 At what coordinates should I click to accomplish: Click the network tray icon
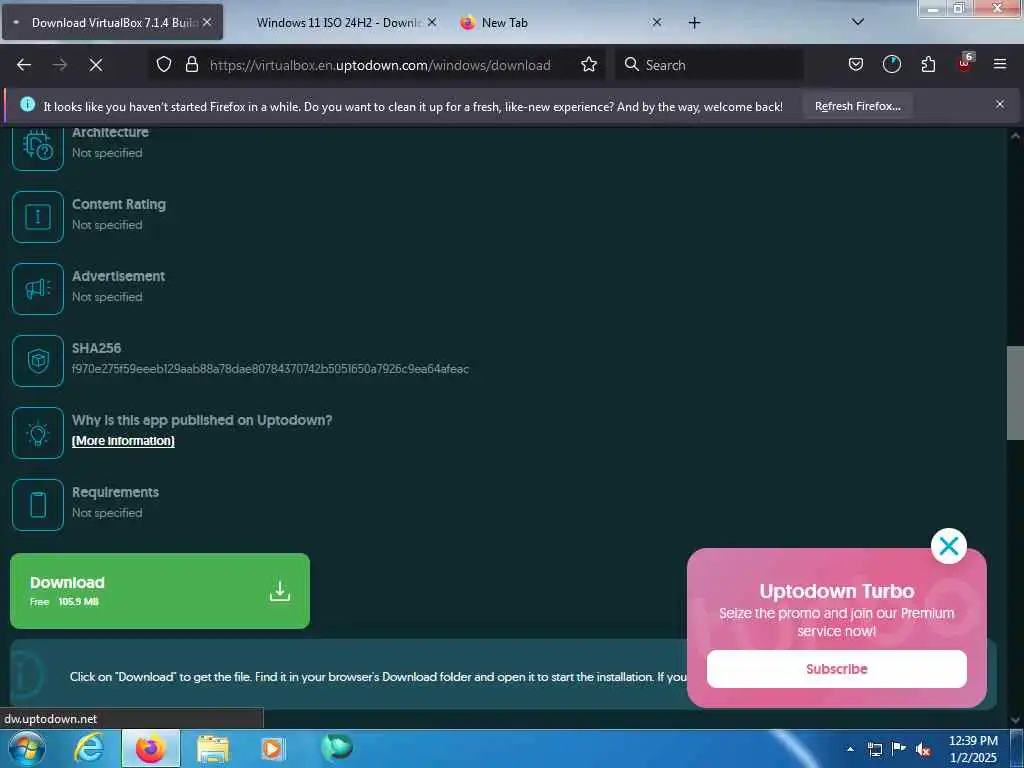pyautogui.click(x=874, y=749)
